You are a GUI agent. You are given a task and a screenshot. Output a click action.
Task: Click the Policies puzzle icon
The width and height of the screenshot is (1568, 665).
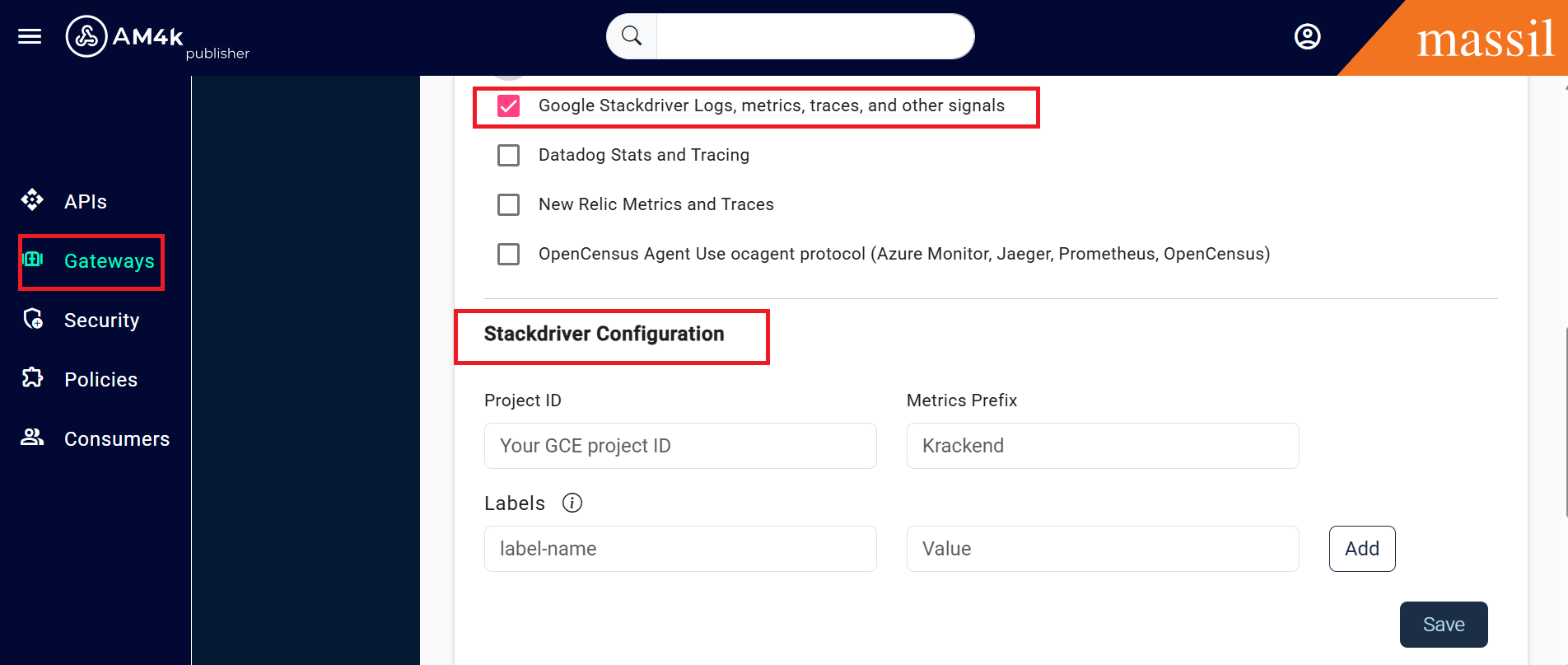(32, 377)
